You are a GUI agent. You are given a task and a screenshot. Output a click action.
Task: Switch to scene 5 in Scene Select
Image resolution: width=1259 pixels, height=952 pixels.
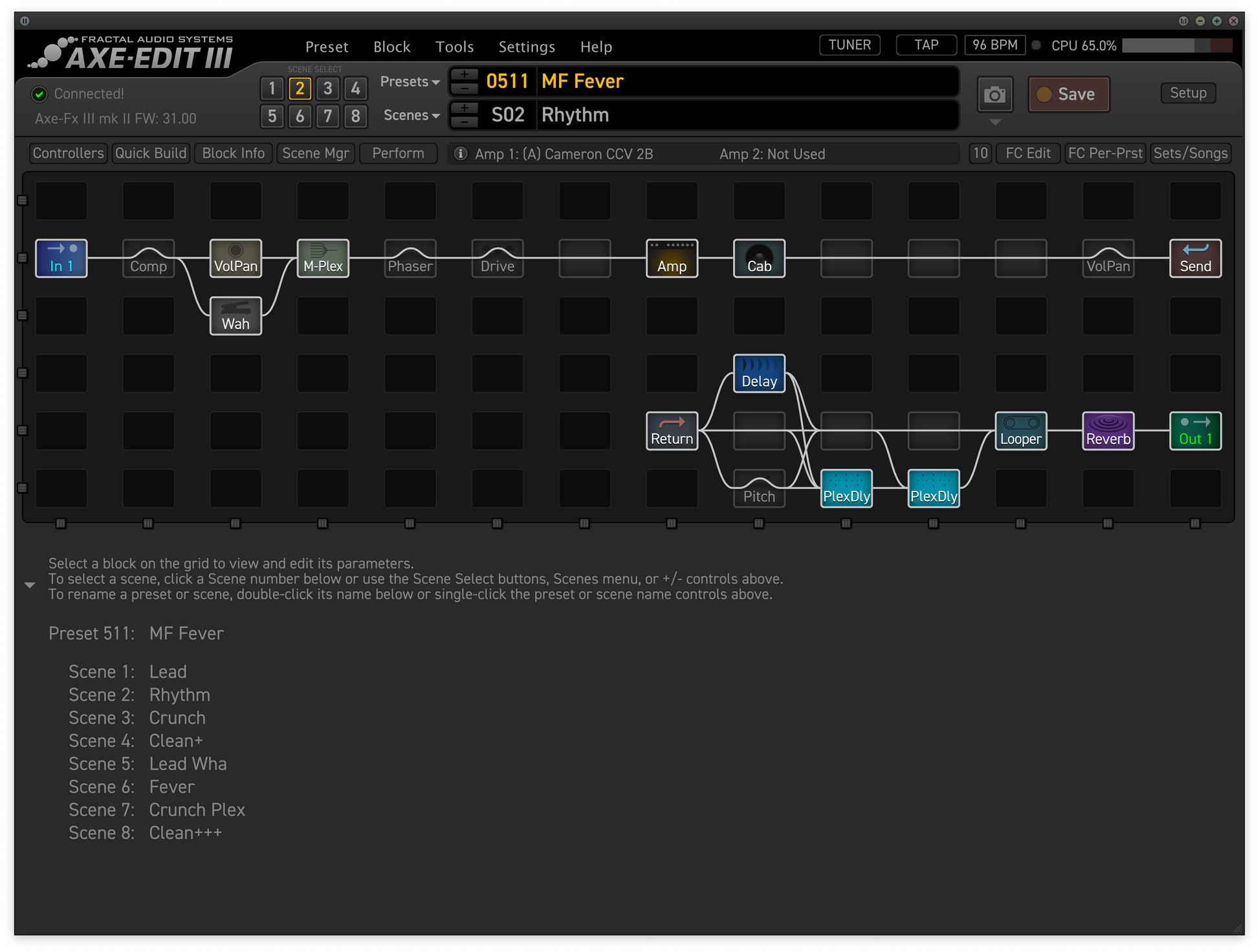point(272,116)
